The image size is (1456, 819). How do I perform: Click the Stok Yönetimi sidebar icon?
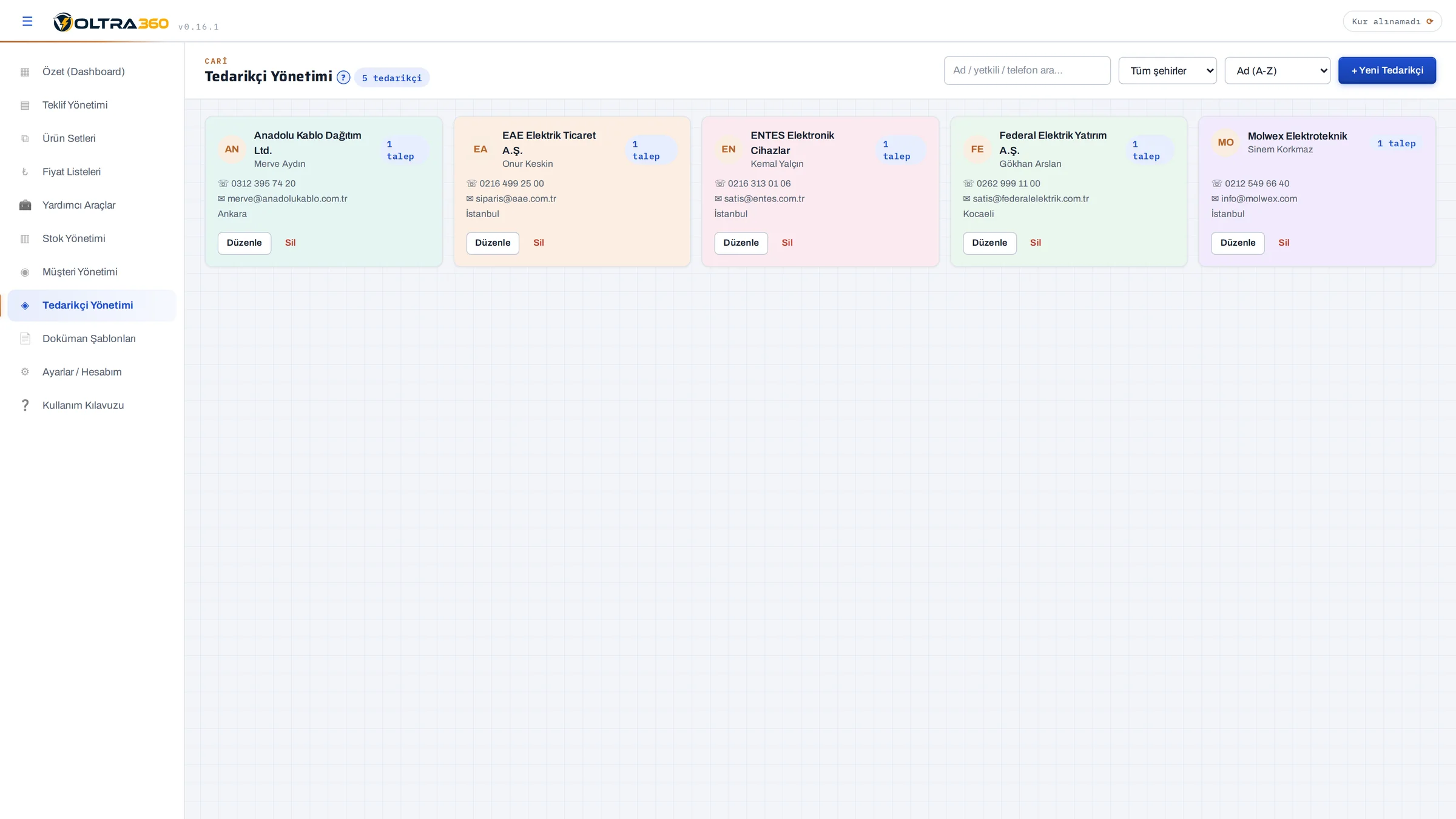[25, 239]
